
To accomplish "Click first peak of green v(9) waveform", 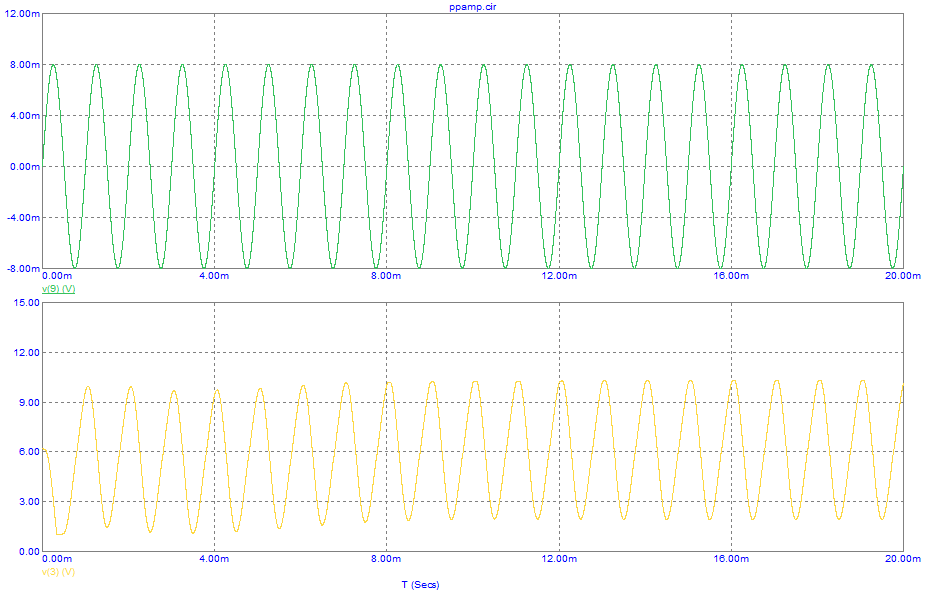I will click(53, 65).
